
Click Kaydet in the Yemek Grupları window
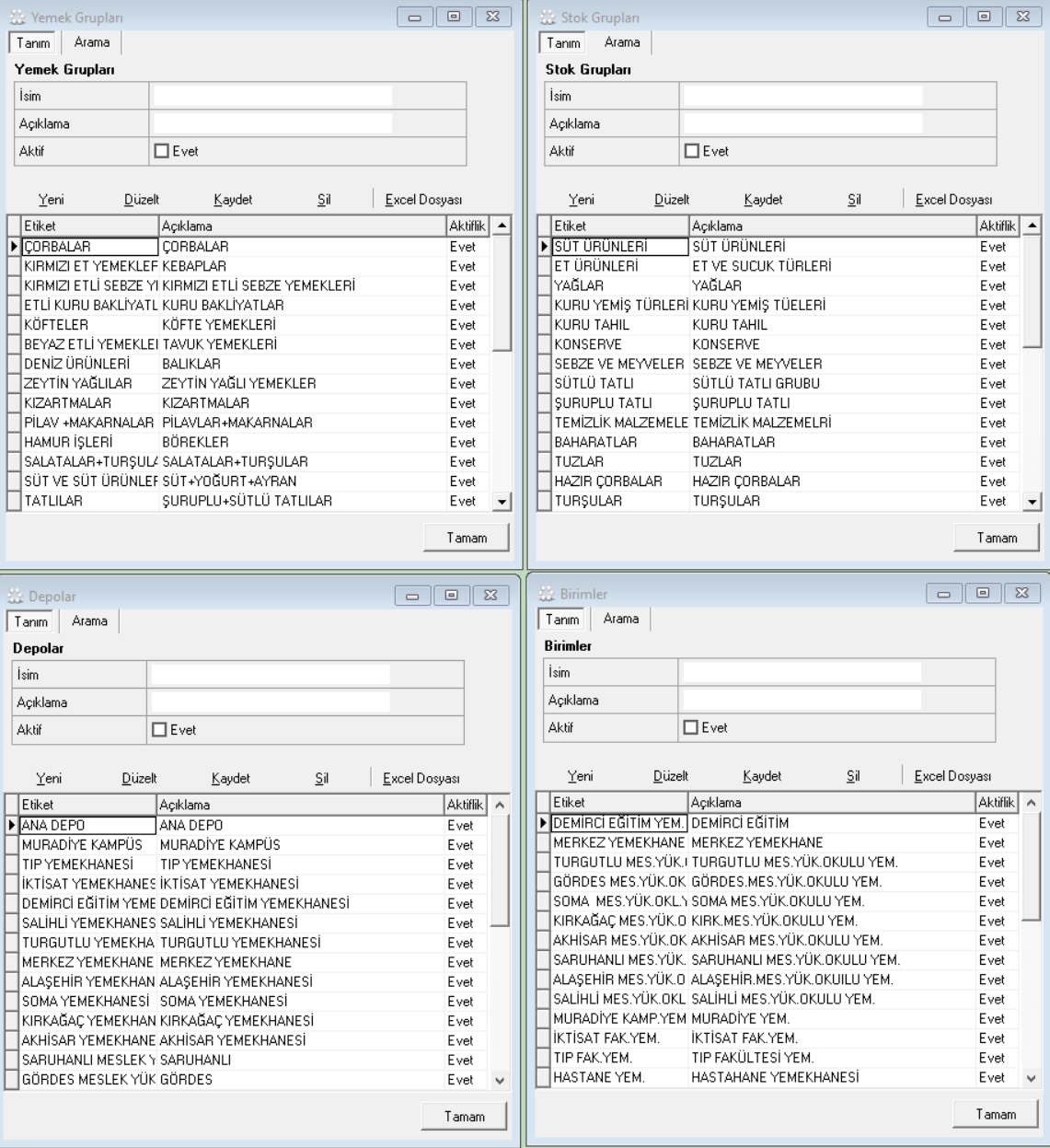click(x=233, y=200)
